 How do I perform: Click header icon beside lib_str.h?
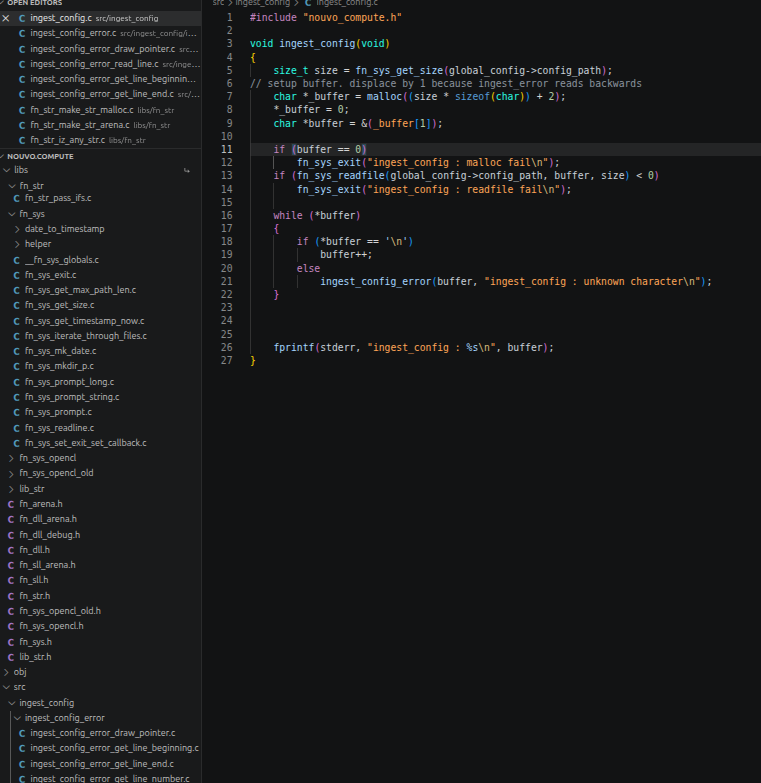coord(11,657)
